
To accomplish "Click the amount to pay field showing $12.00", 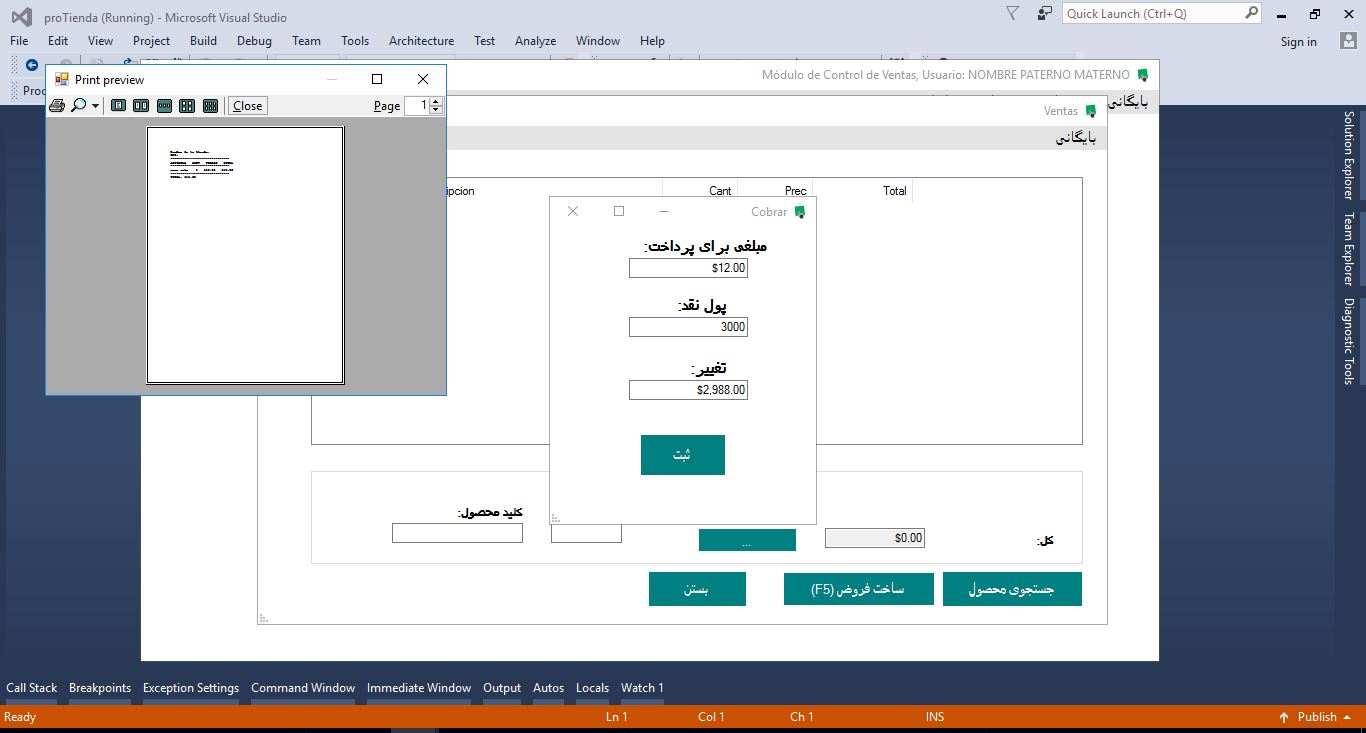I will [688, 268].
